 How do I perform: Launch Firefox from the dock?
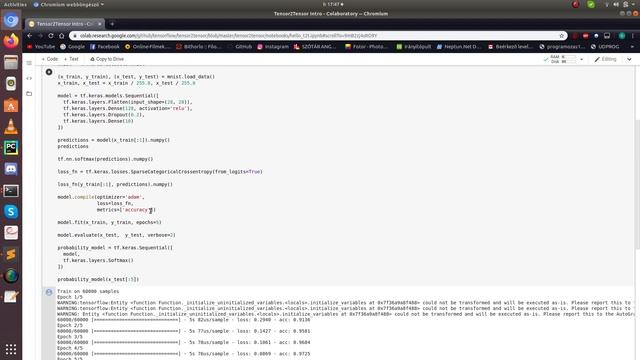pos(11,41)
